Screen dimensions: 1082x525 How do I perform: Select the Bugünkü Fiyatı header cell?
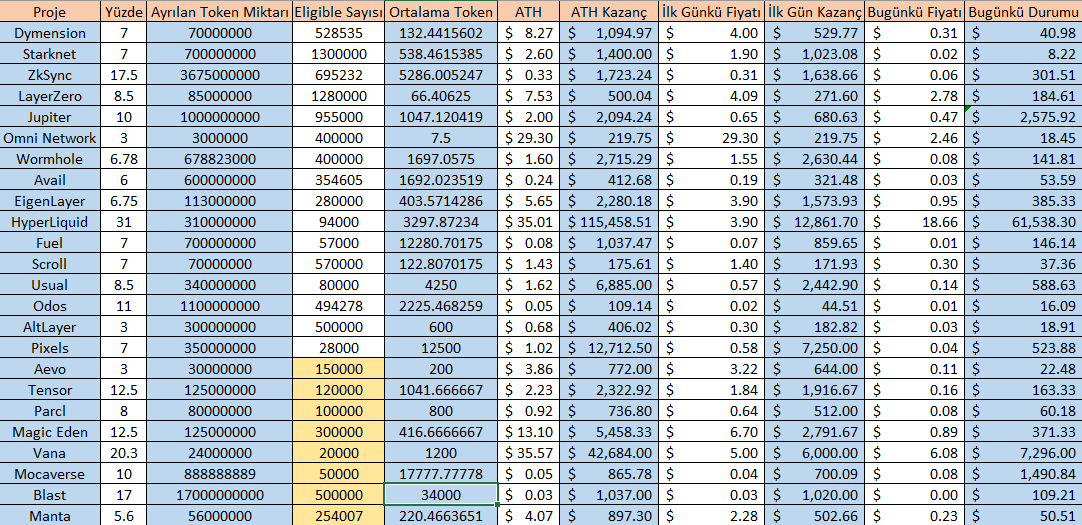point(914,12)
